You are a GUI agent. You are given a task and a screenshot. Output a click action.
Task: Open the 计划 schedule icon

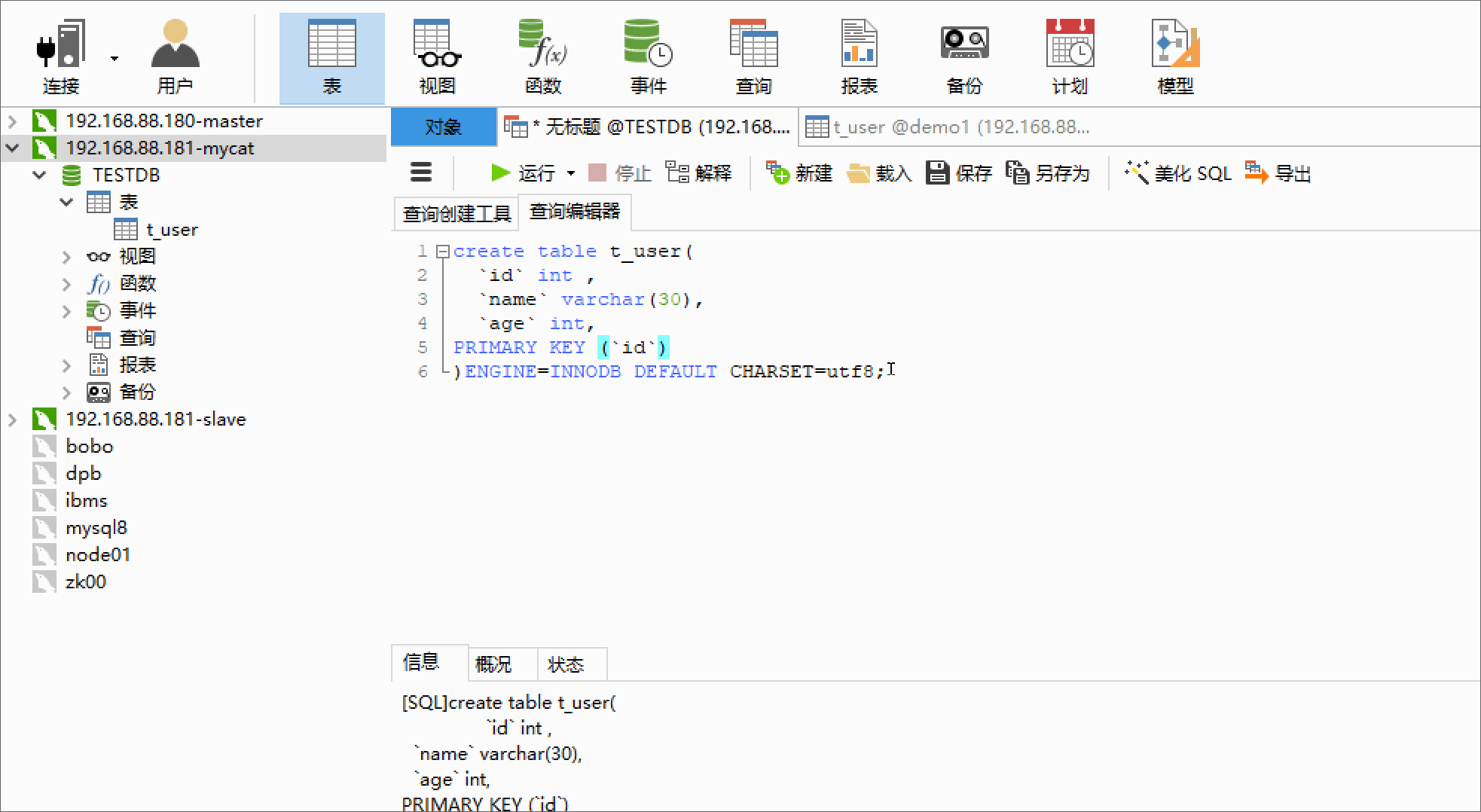[x=1070, y=57]
